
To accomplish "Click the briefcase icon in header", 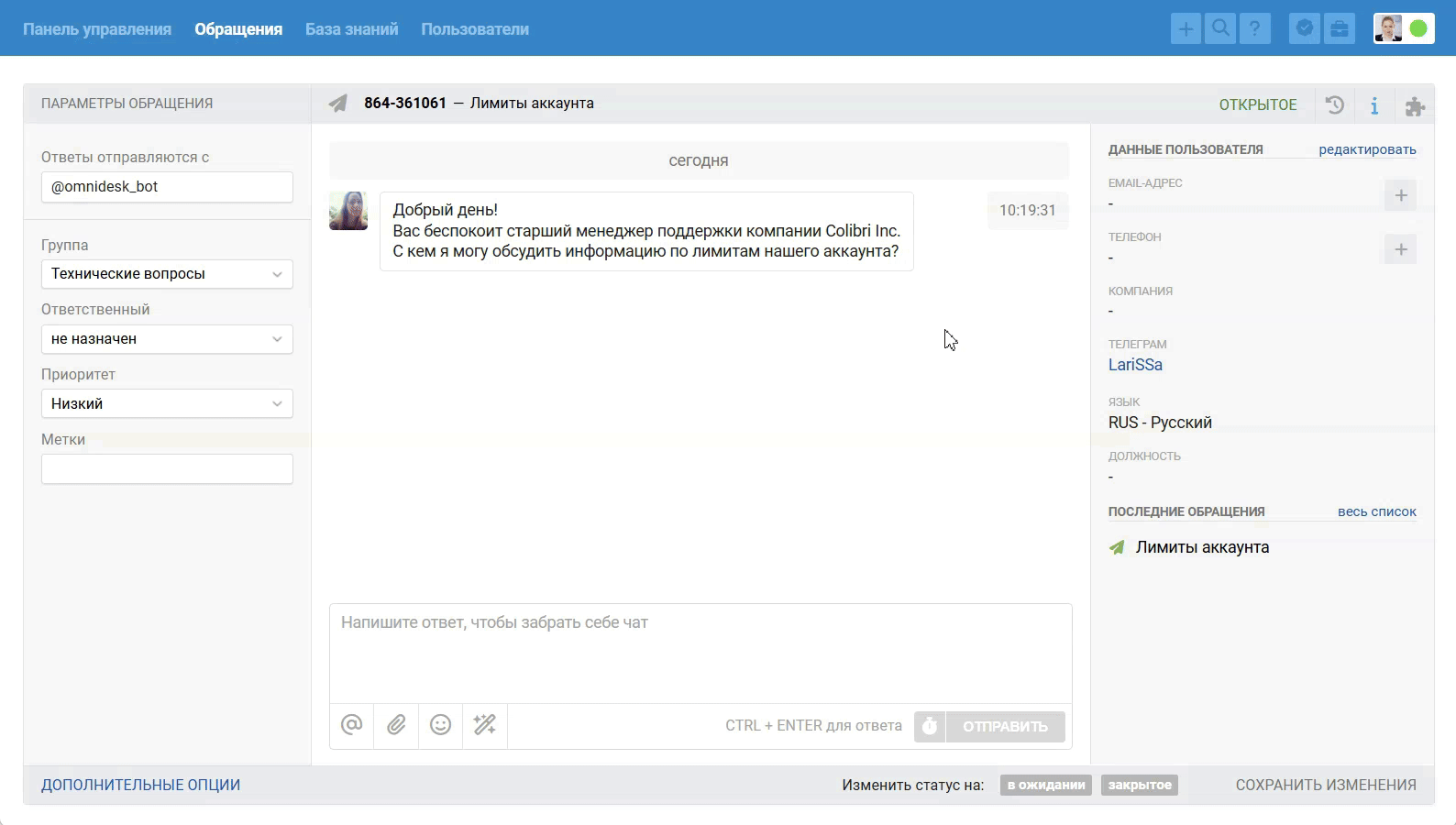I will tap(1340, 29).
